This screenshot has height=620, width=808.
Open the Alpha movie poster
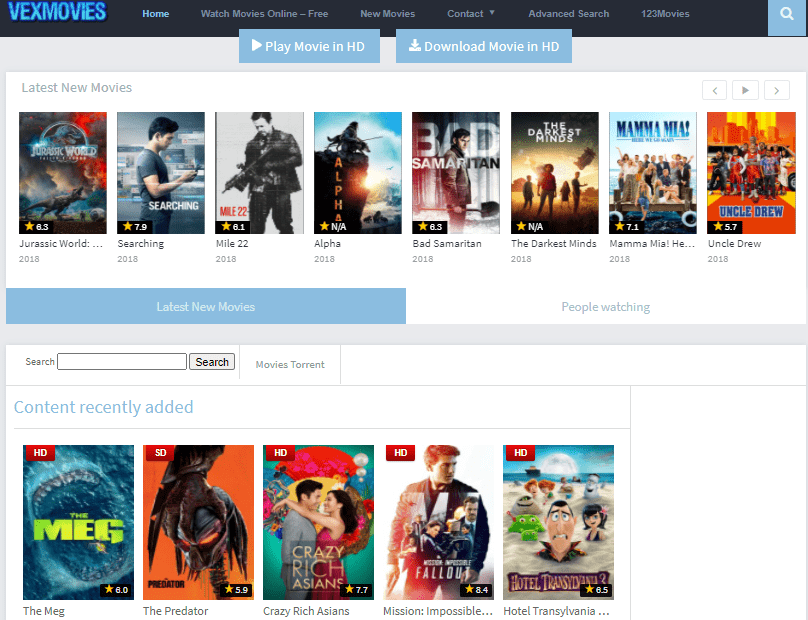pyautogui.click(x=358, y=173)
